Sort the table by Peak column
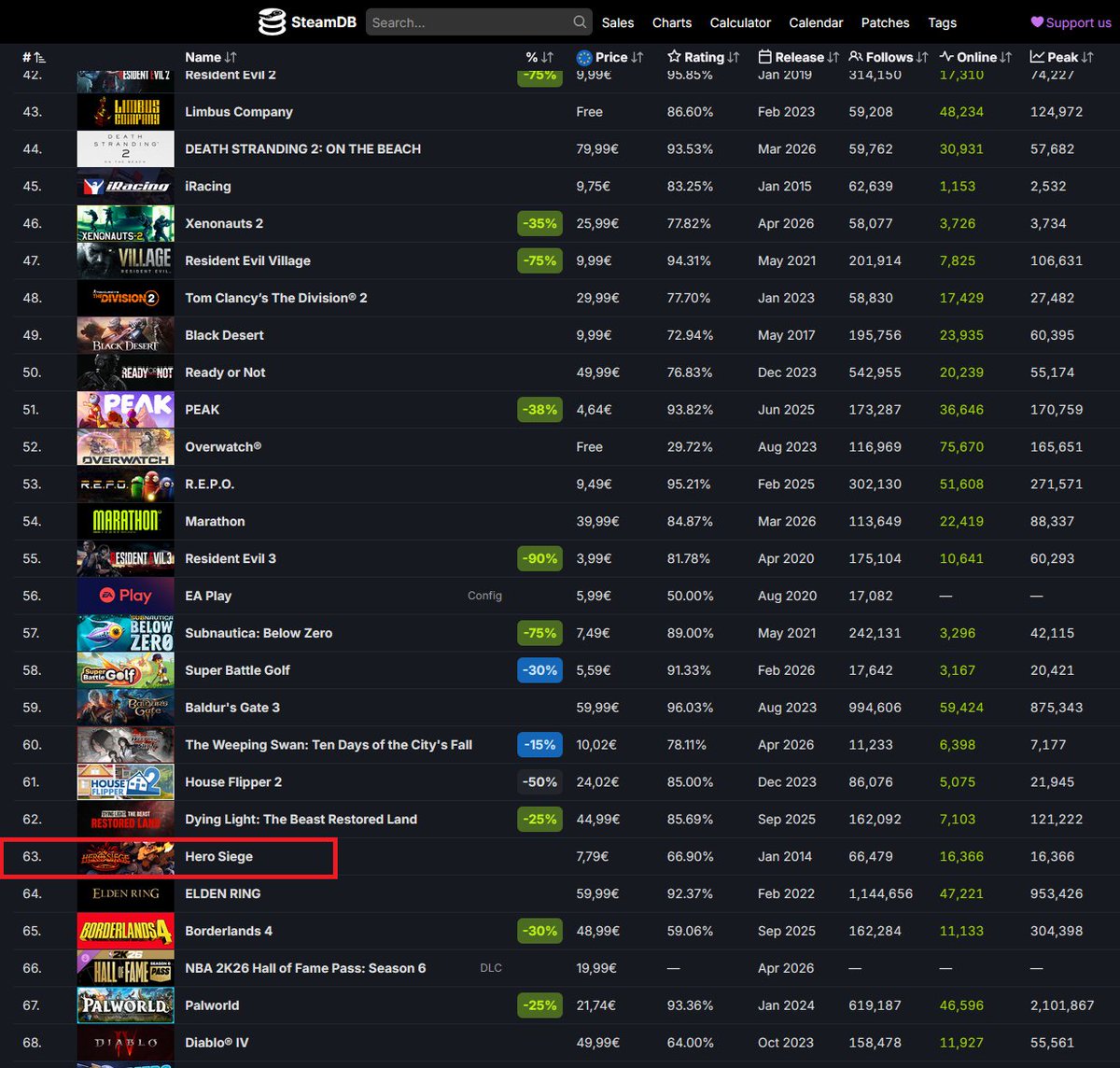Screen dimensions: 1120x1068 point(1062,57)
